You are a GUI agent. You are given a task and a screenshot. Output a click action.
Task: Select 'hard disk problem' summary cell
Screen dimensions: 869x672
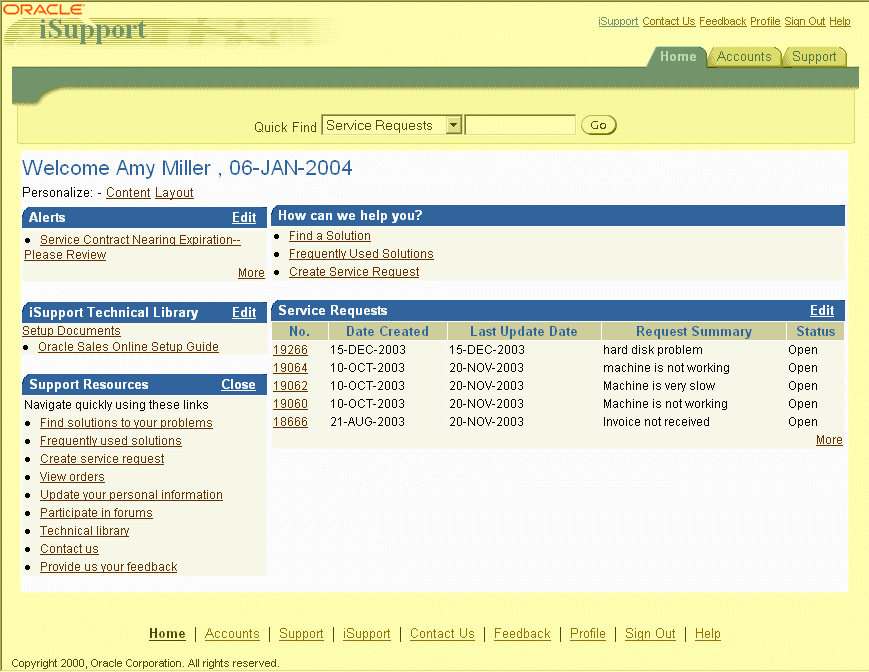tap(653, 350)
